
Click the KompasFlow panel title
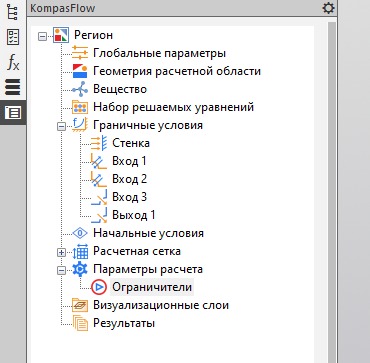(x=62, y=8)
